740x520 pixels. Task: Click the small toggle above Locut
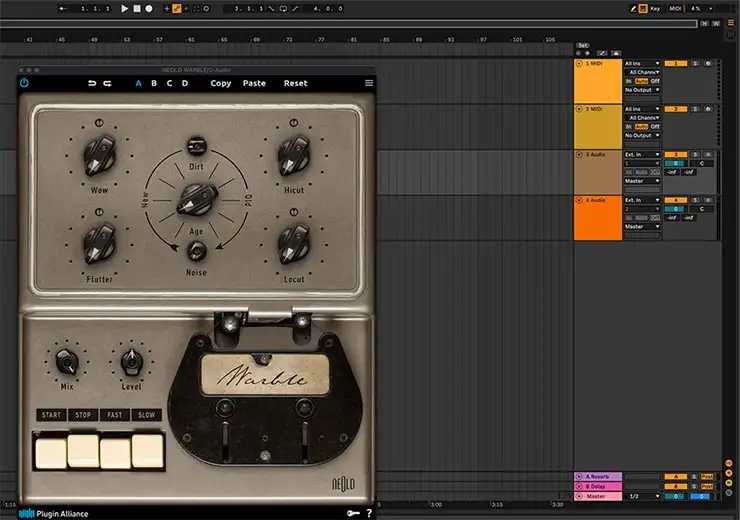coord(294,212)
